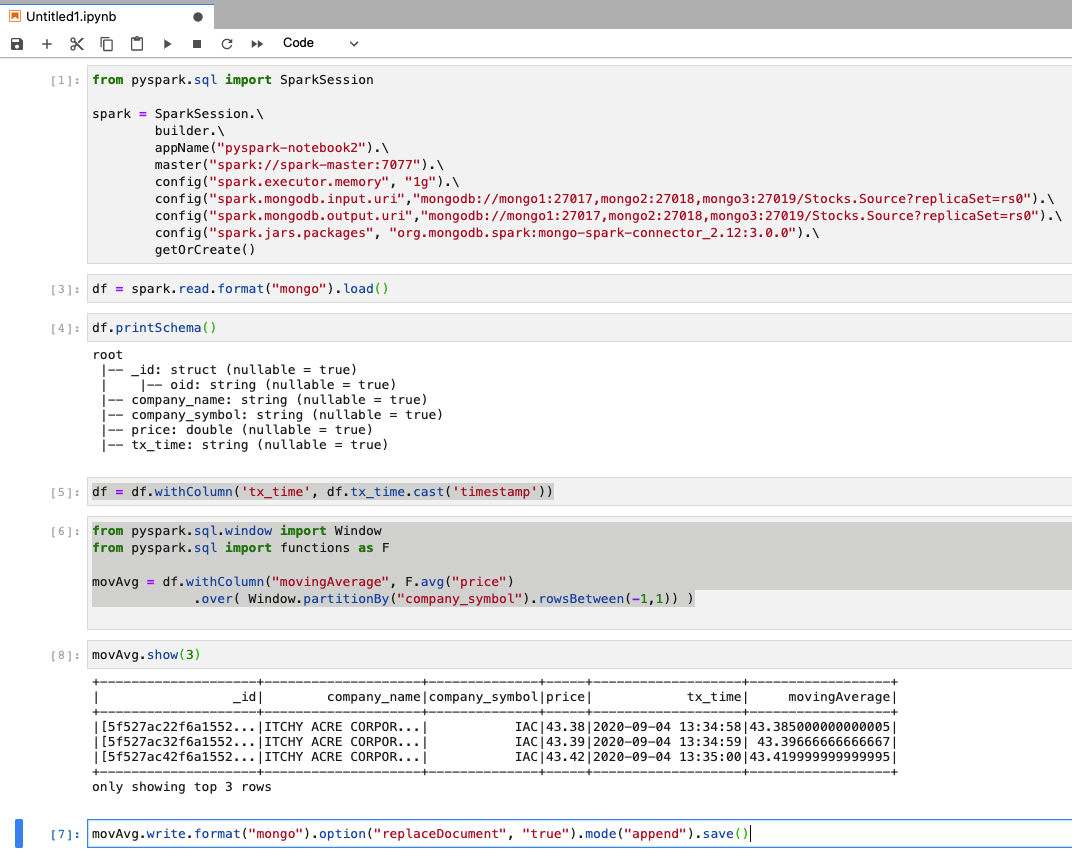This screenshot has width=1072, height=856.
Task: Collapse the active cell using blue bar
Action: tap(19, 833)
